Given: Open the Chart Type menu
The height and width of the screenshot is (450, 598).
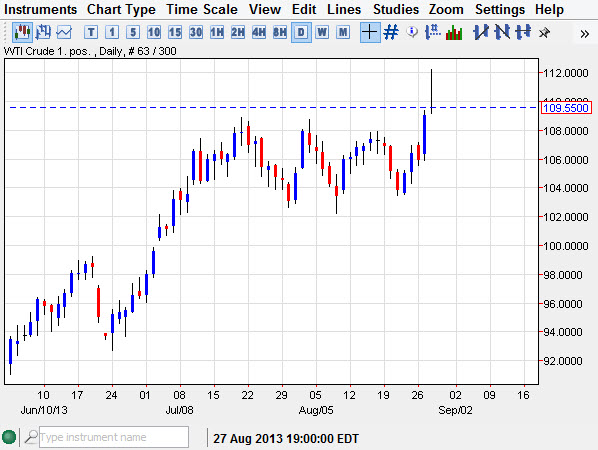Looking at the screenshot, I should 121,9.
